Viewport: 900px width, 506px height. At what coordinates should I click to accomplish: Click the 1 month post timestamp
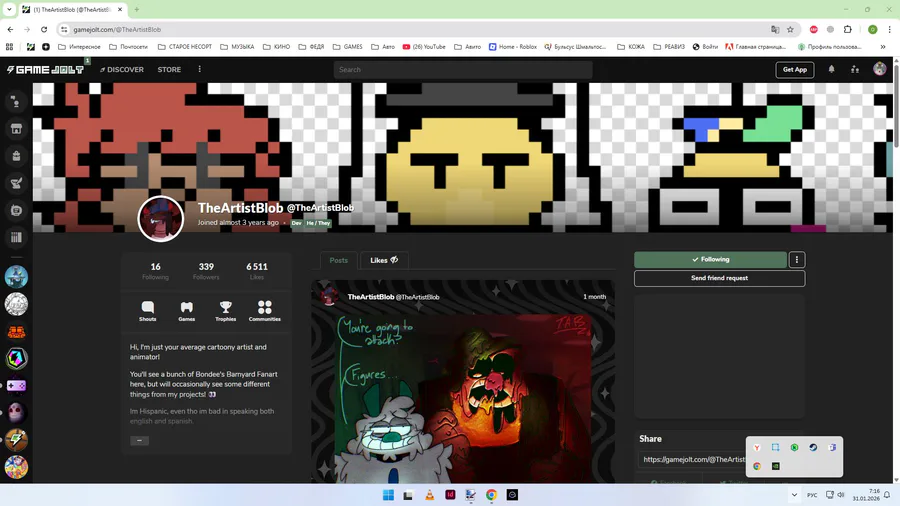click(595, 297)
